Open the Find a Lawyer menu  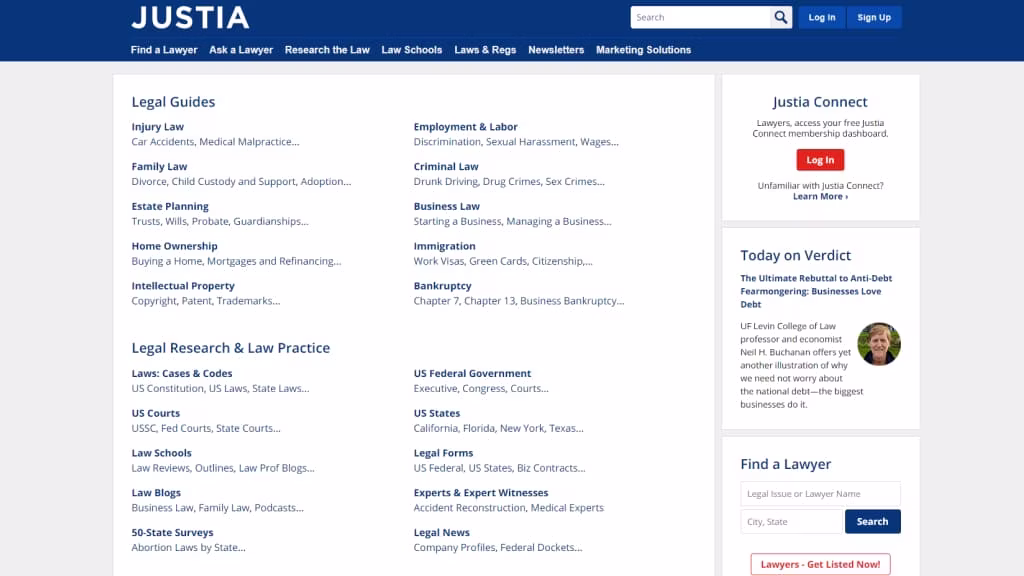164,50
